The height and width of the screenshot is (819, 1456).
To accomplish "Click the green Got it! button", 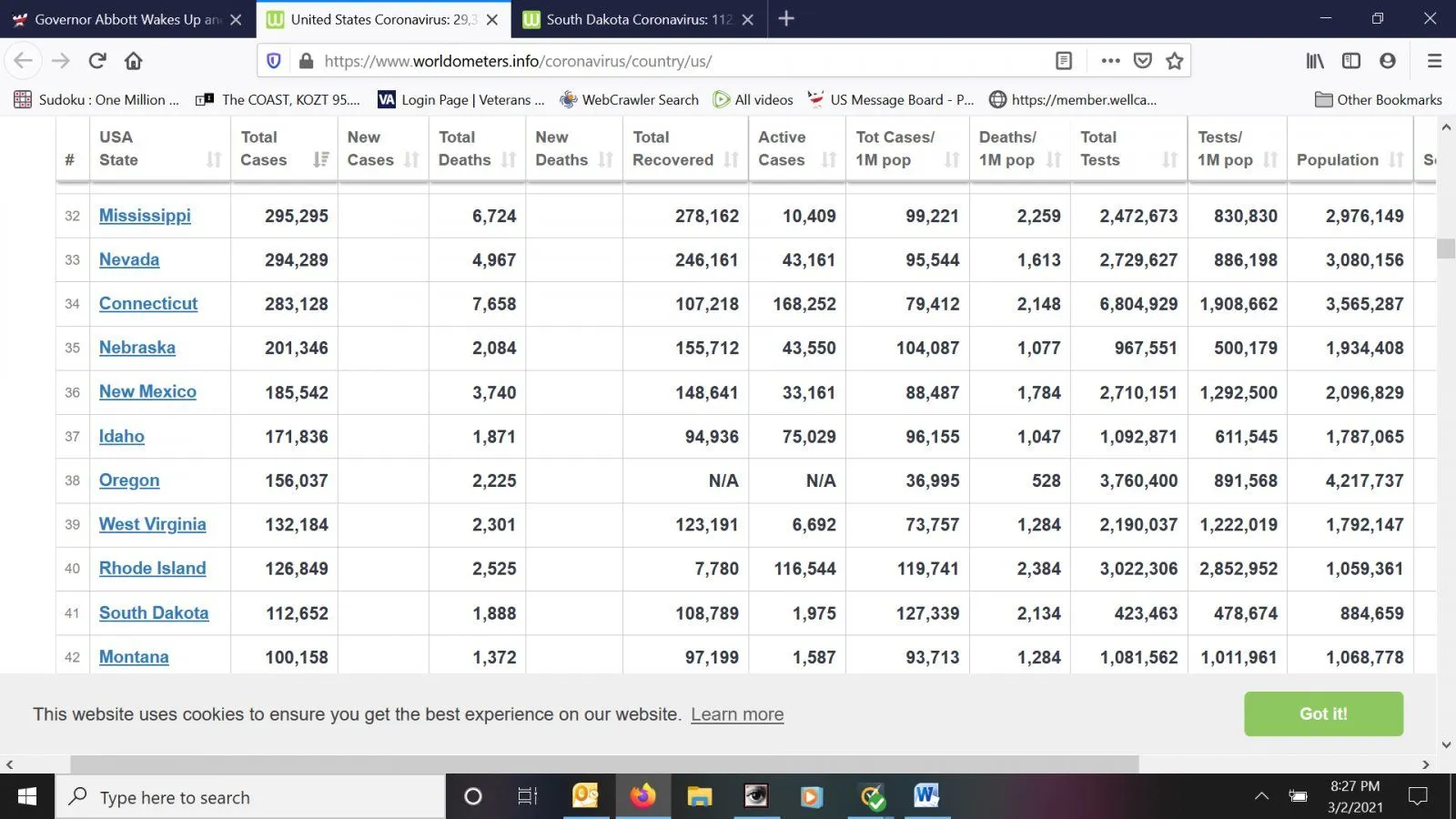I will (1323, 714).
